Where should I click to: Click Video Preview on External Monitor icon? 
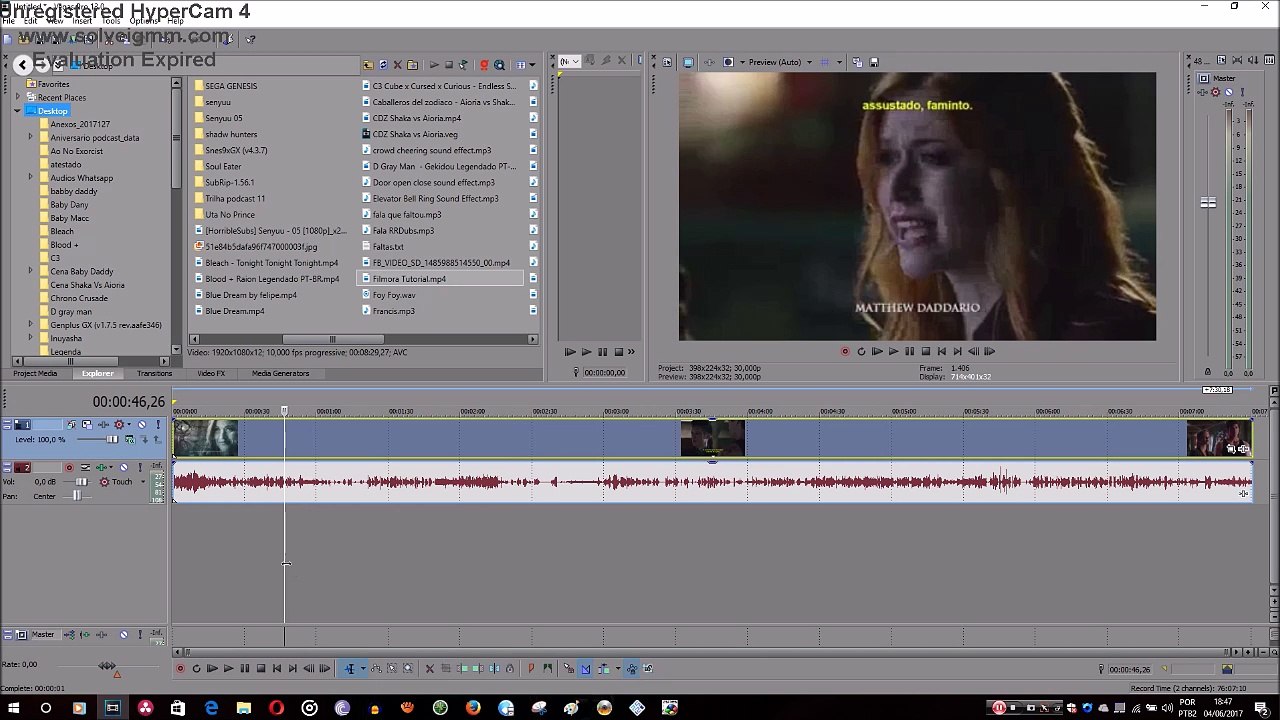point(688,62)
